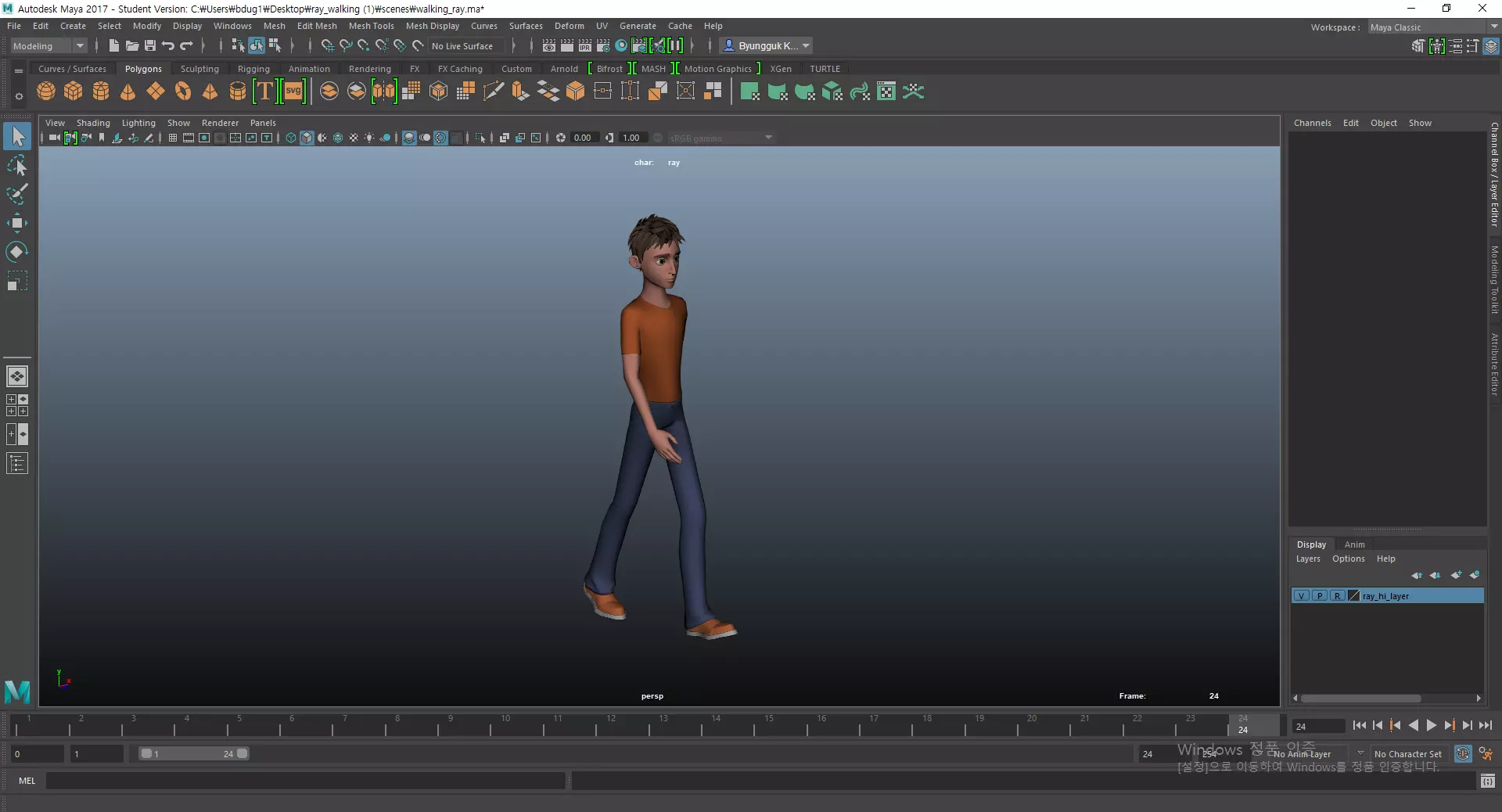
Task: Activate the Paint Selection tool
Action: pos(17,194)
